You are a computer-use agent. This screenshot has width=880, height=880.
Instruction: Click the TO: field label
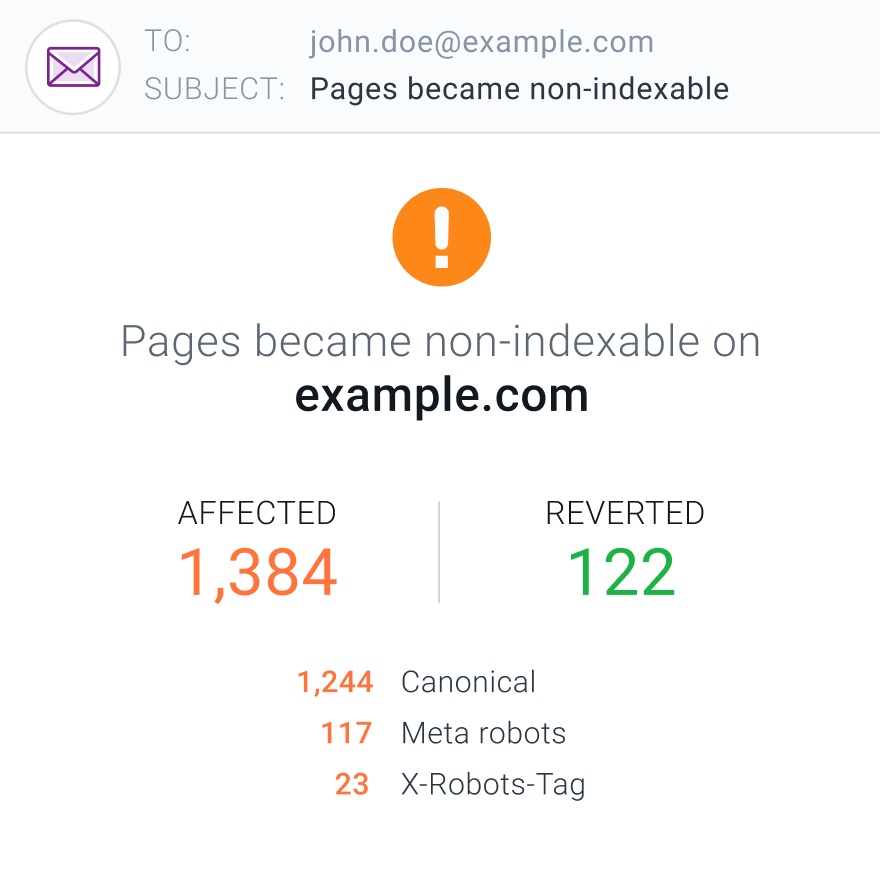point(167,41)
